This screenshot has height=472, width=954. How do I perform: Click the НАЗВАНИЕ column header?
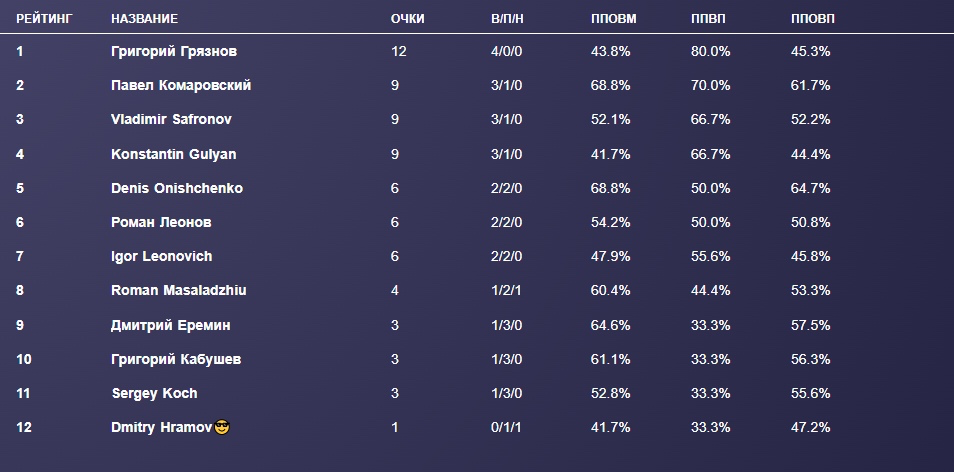coord(144,19)
